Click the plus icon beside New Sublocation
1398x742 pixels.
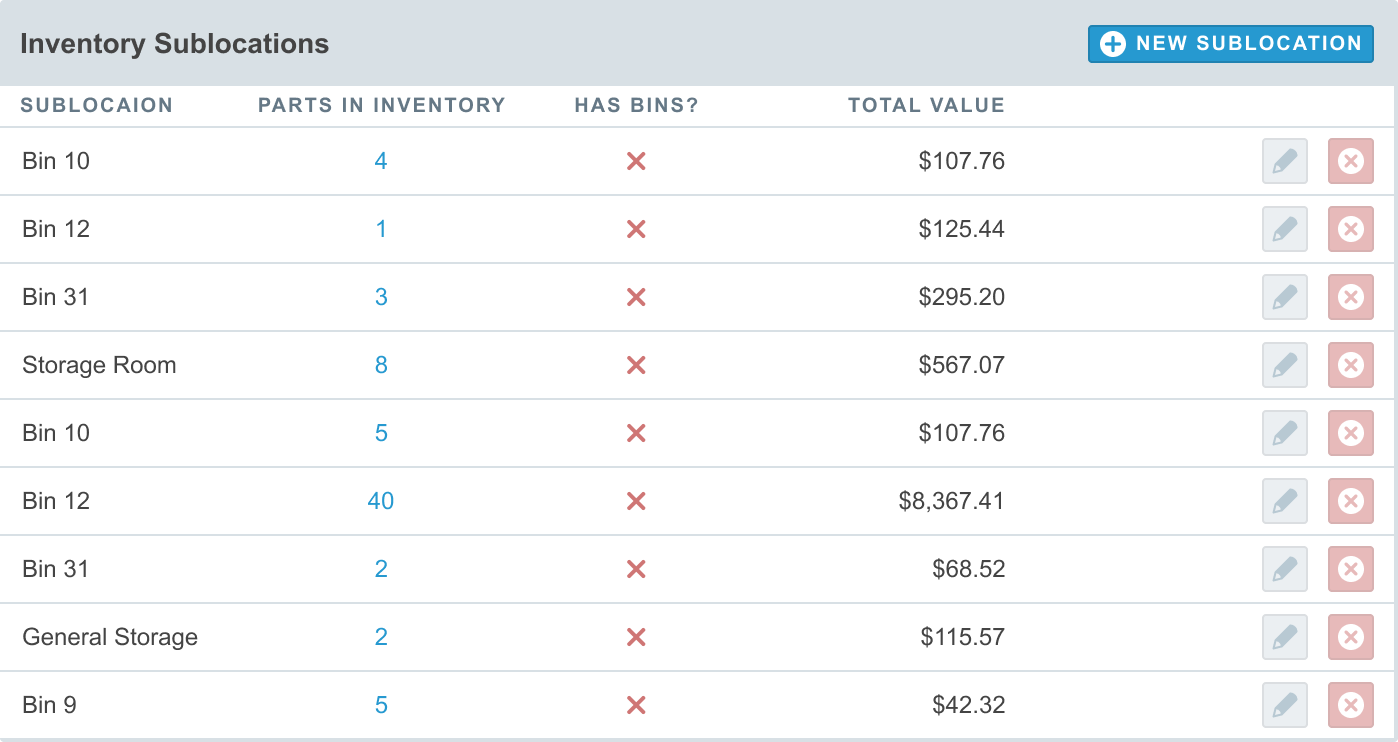[x=1113, y=44]
